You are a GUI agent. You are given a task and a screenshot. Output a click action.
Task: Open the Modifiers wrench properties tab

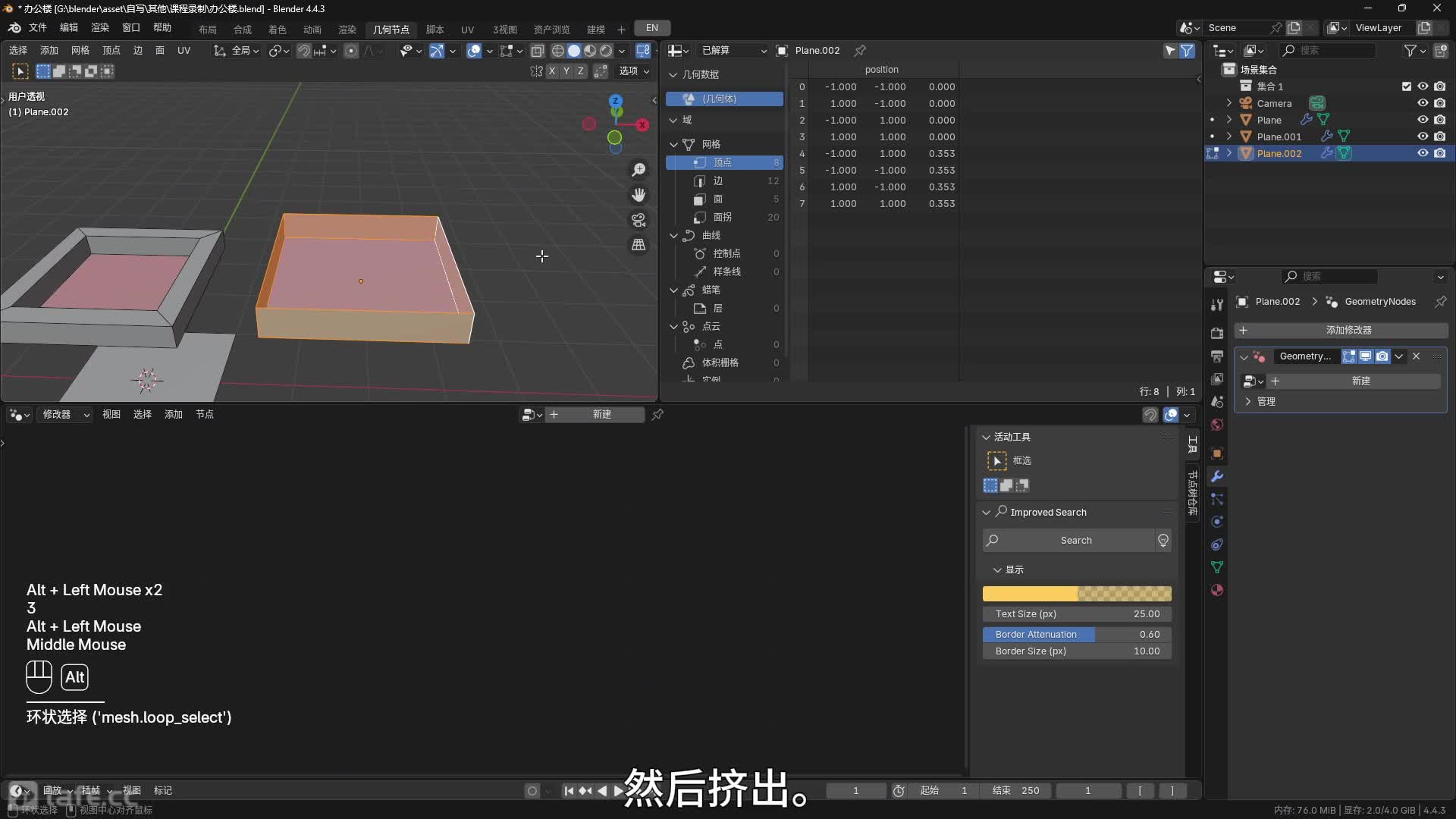pyautogui.click(x=1217, y=476)
